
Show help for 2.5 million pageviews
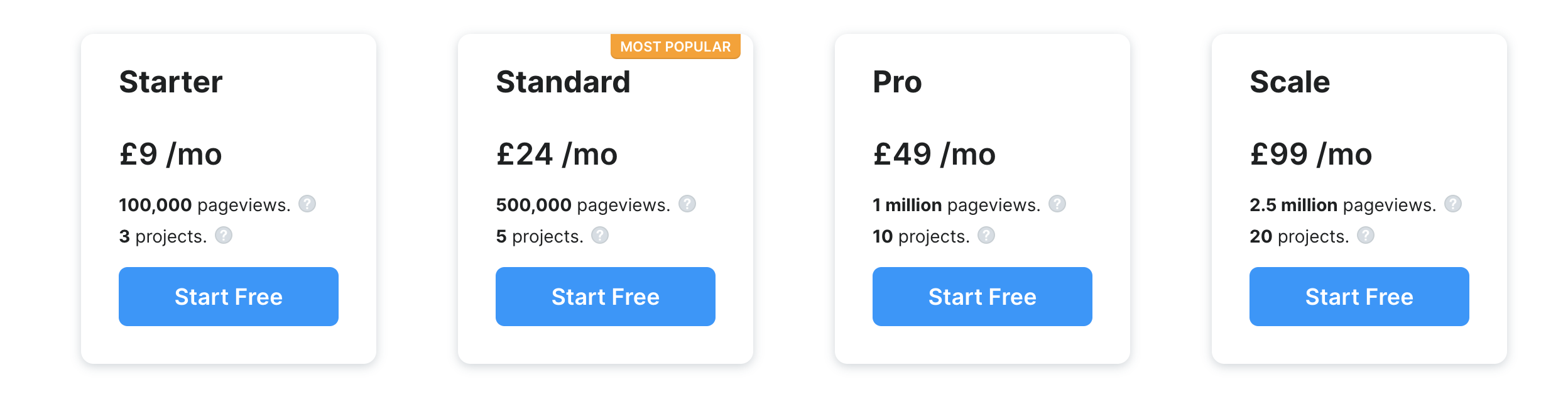point(1453,204)
